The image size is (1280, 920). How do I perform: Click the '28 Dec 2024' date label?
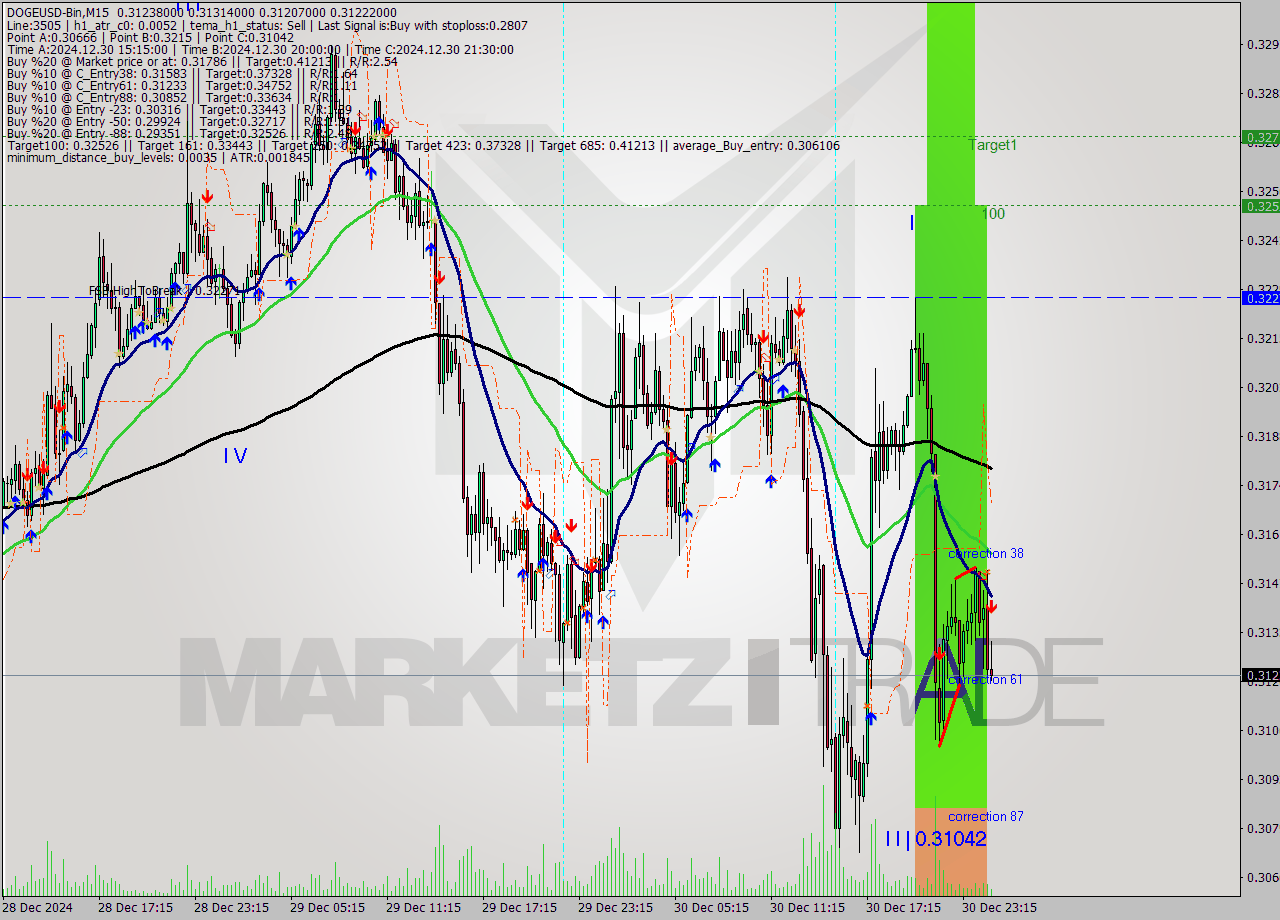(37, 908)
